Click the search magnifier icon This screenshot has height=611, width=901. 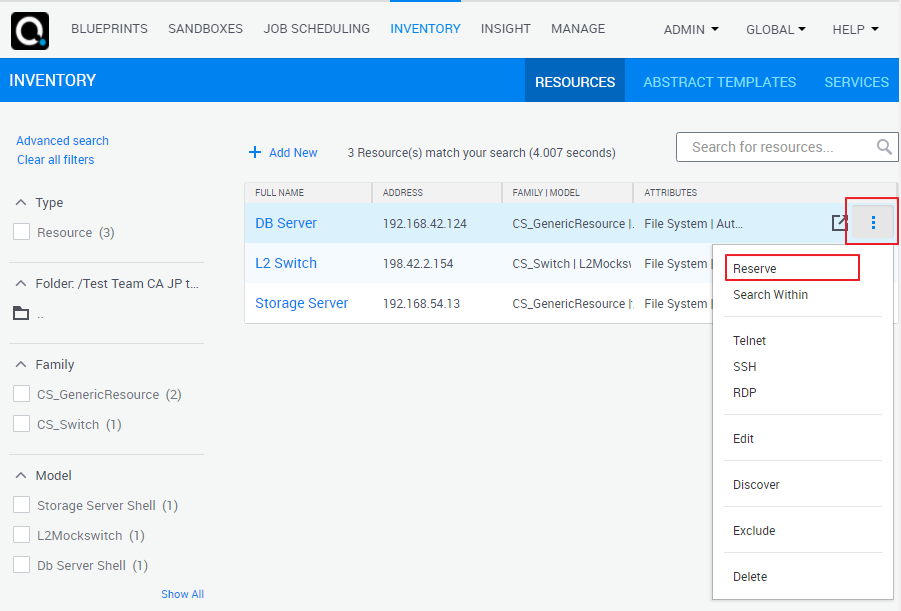click(884, 147)
